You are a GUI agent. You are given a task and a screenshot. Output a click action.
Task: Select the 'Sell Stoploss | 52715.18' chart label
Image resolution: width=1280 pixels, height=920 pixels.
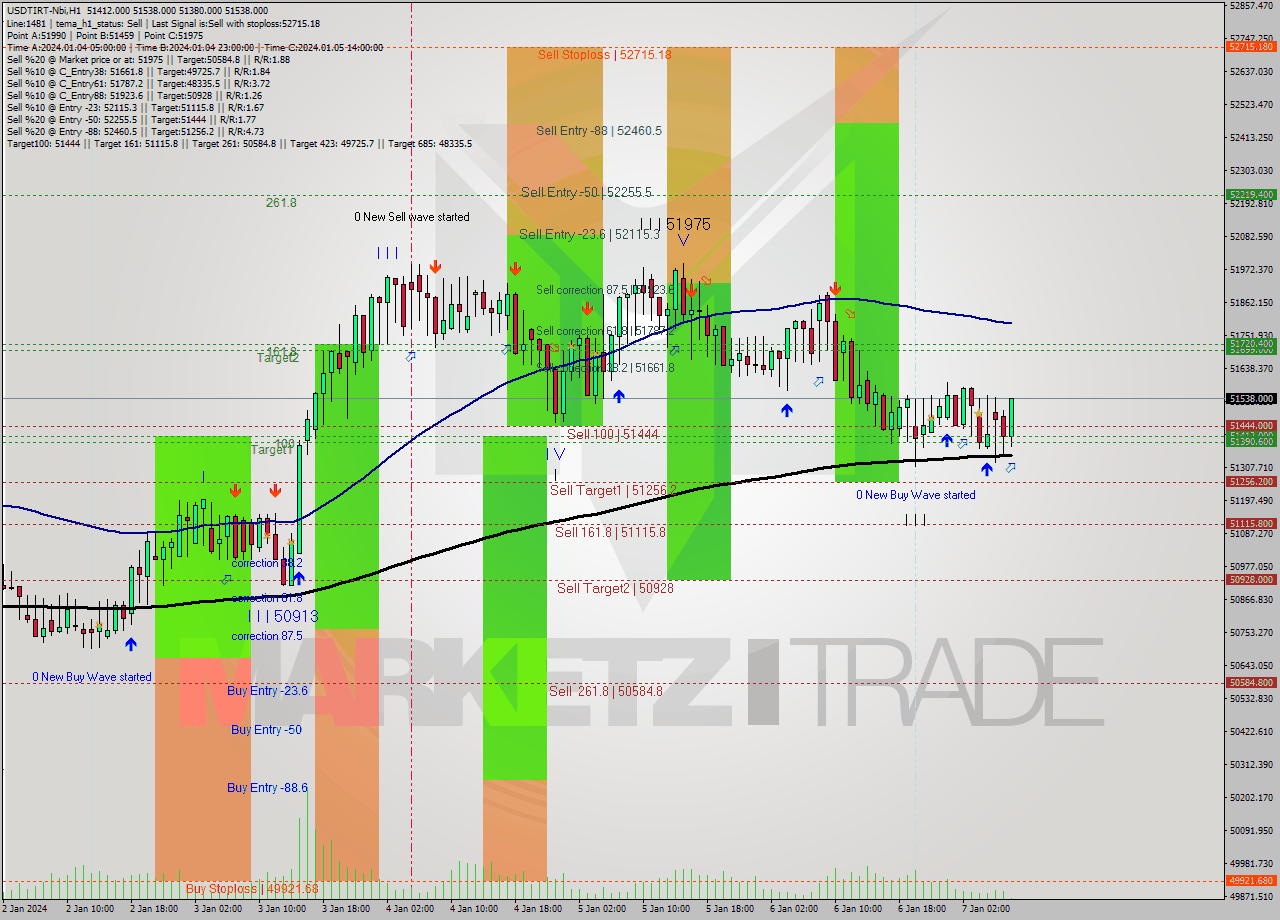604,55
